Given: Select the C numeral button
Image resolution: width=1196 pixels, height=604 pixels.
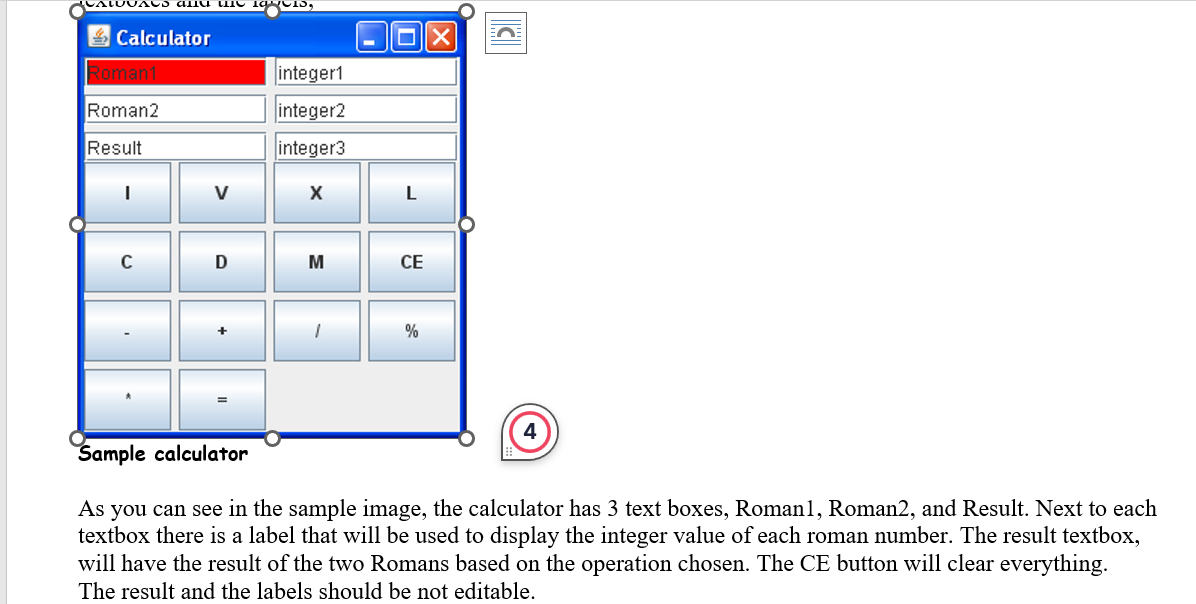Looking at the screenshot, I should pyautogui.click(x=127, y=262).
